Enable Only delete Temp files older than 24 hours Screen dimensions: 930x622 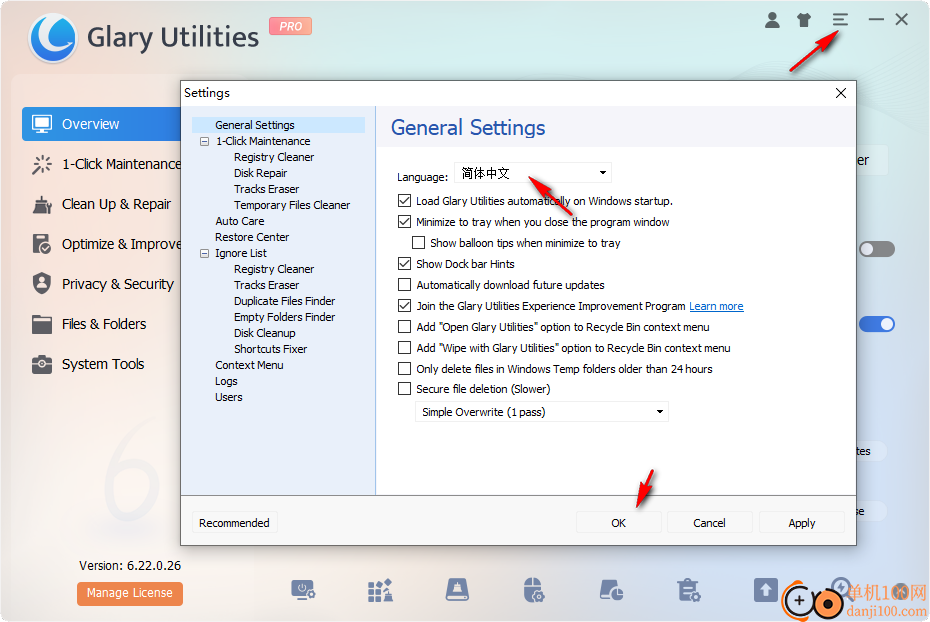click(405, 369)
